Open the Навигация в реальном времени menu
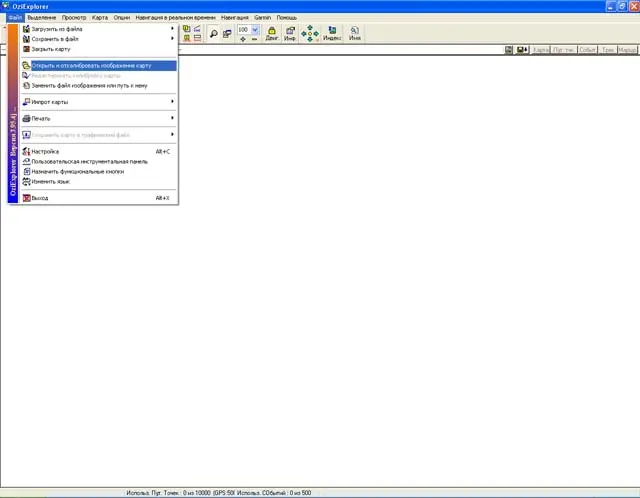The width and height of the screenshot is (640, 498). coord(176,18)
